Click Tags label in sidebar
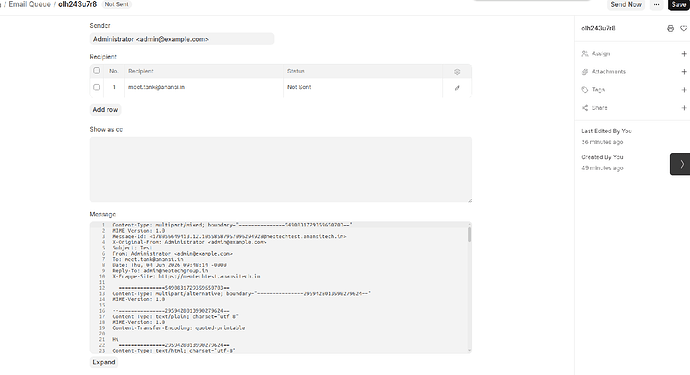The image size is (690, 375). 598,90
